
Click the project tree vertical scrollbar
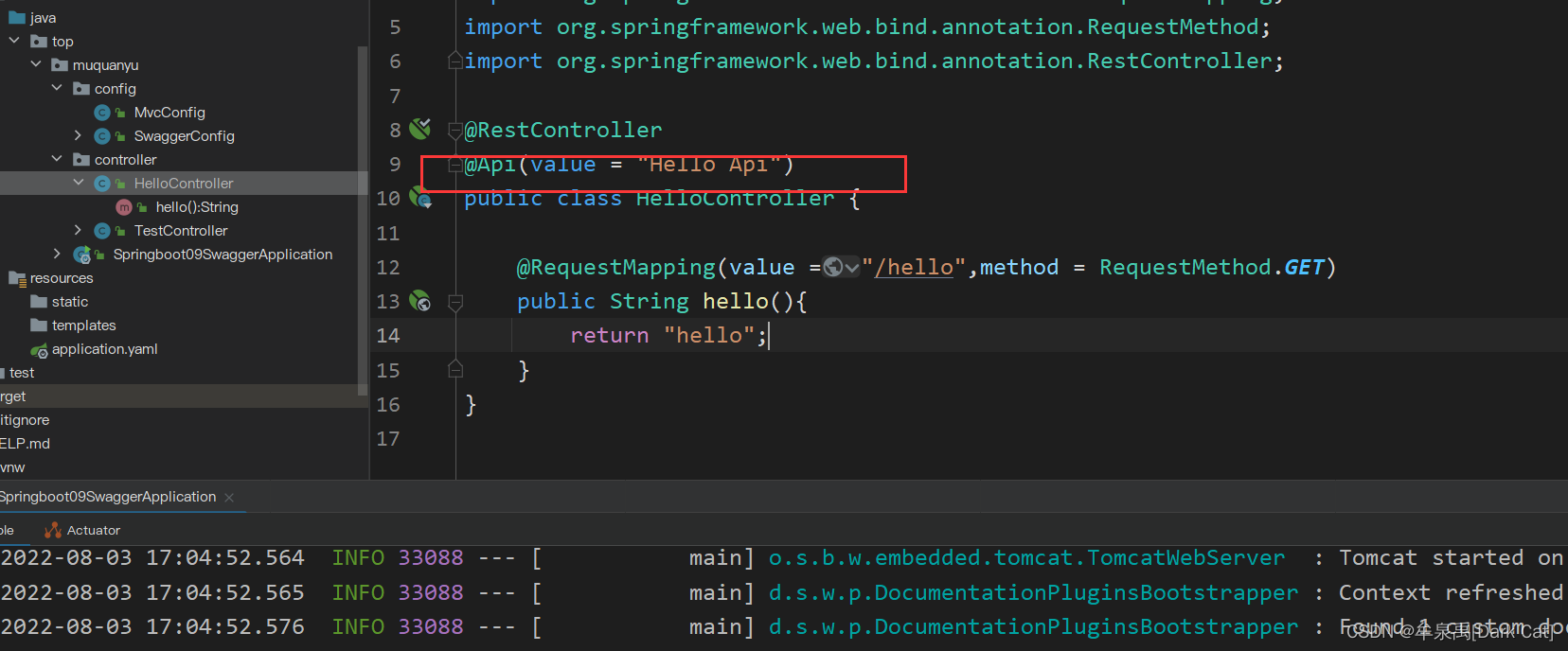(363, 220)
